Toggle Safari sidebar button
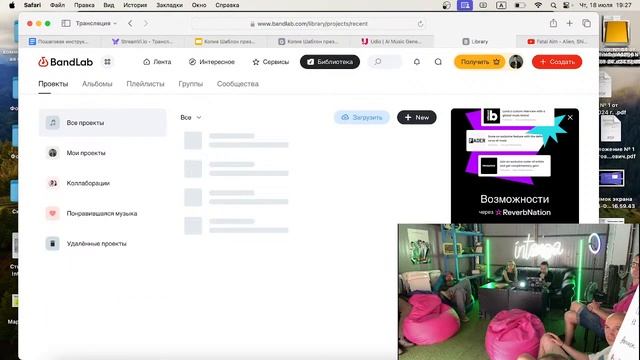This screenshot has width=640, height=360. (66, 23)
